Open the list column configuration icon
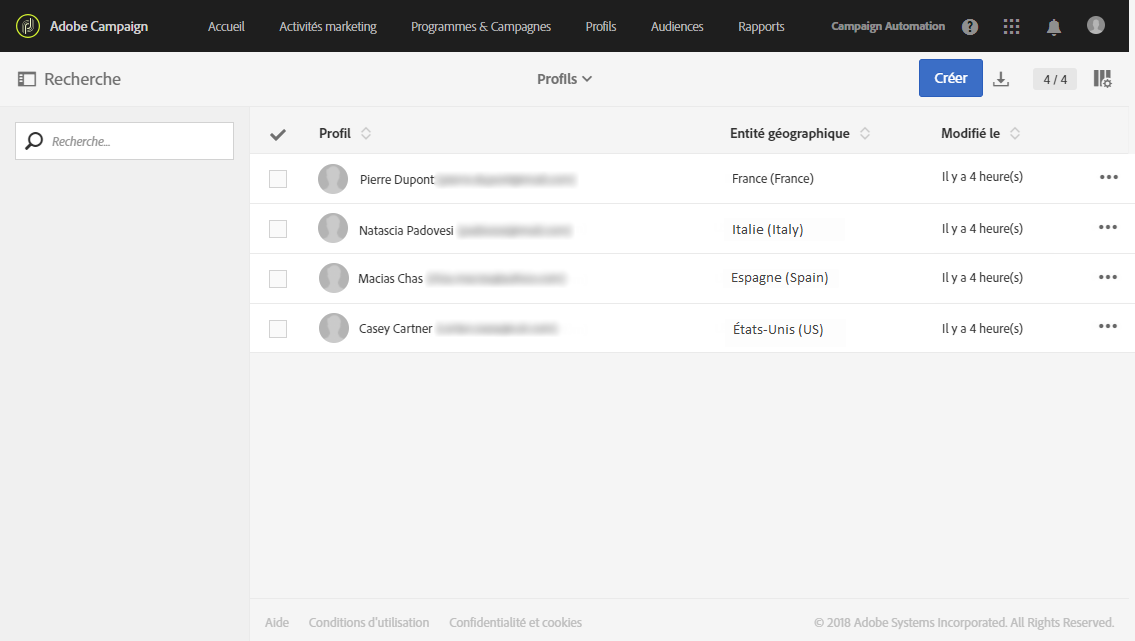 coord(1102,79)
